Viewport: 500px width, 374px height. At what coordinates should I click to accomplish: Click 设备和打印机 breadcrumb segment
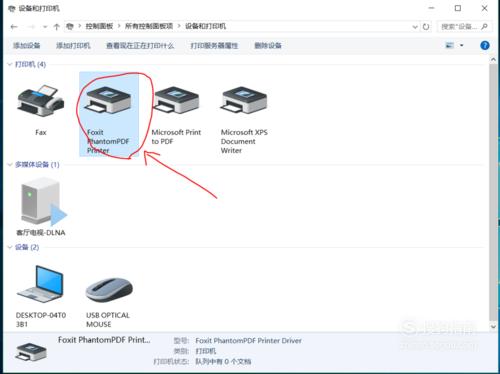pyautogui.click(x=206, y=26)
